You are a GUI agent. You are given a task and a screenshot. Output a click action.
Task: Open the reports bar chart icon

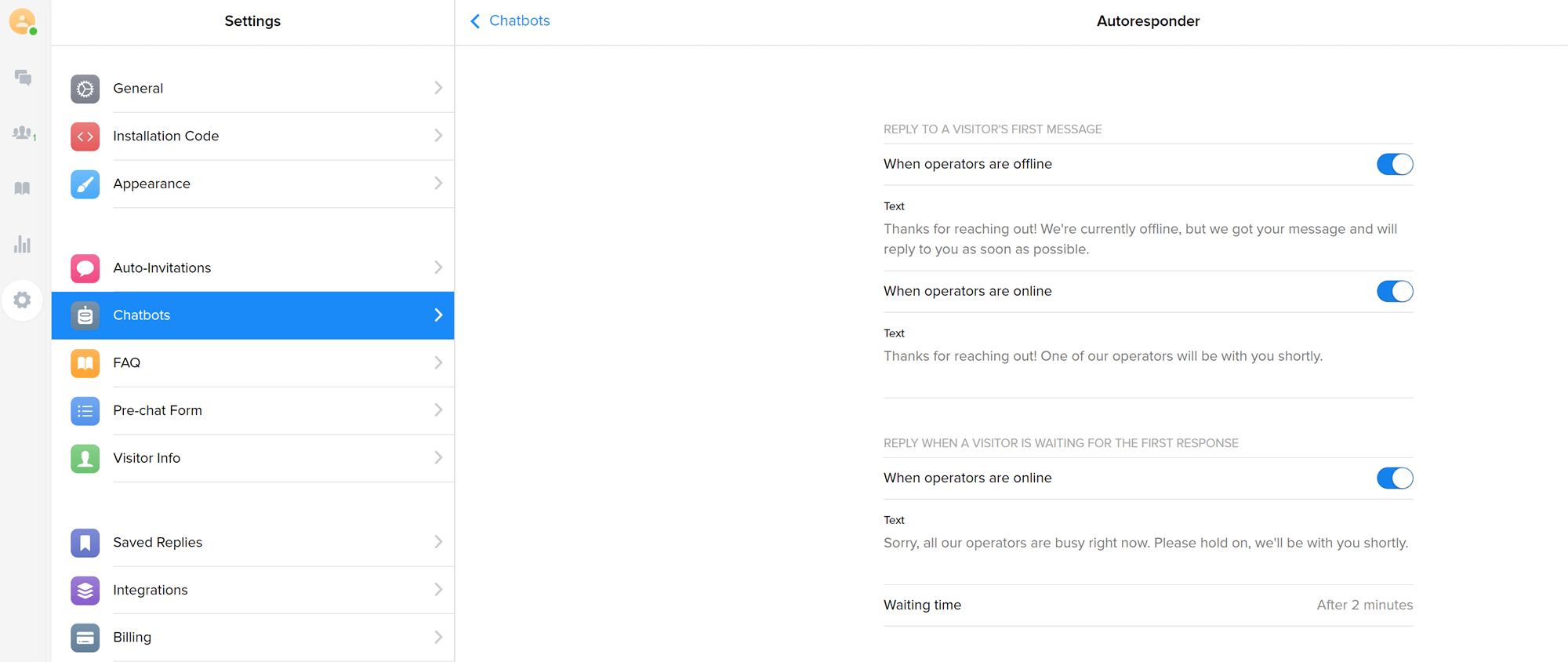[x=23, y=245]
